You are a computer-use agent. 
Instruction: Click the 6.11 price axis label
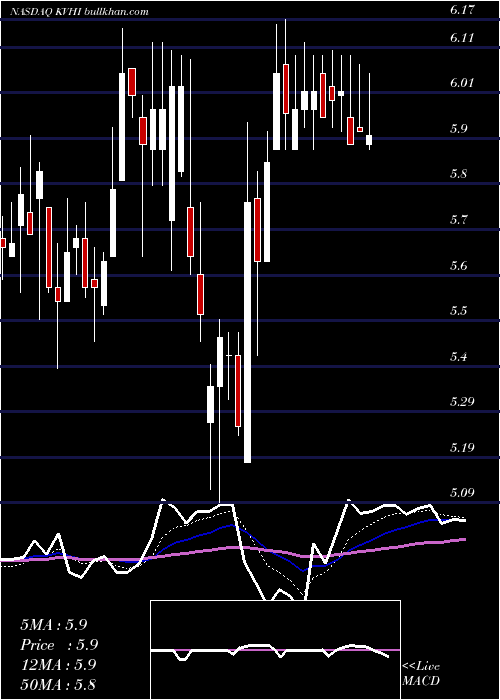click(462, 38)
